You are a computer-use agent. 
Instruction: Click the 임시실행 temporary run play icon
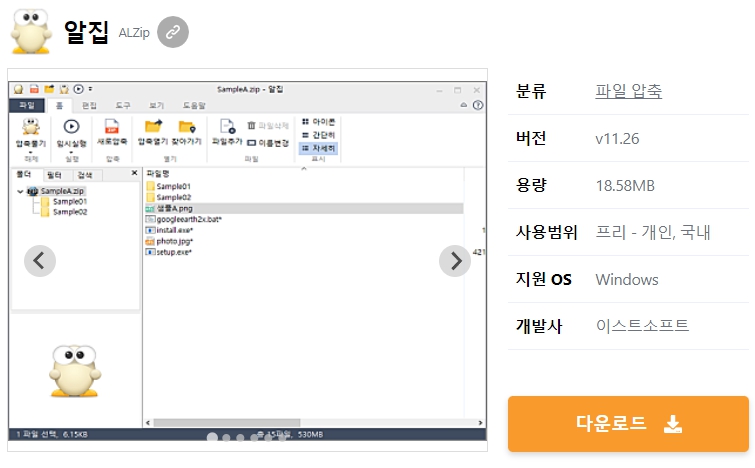[71, 127]
